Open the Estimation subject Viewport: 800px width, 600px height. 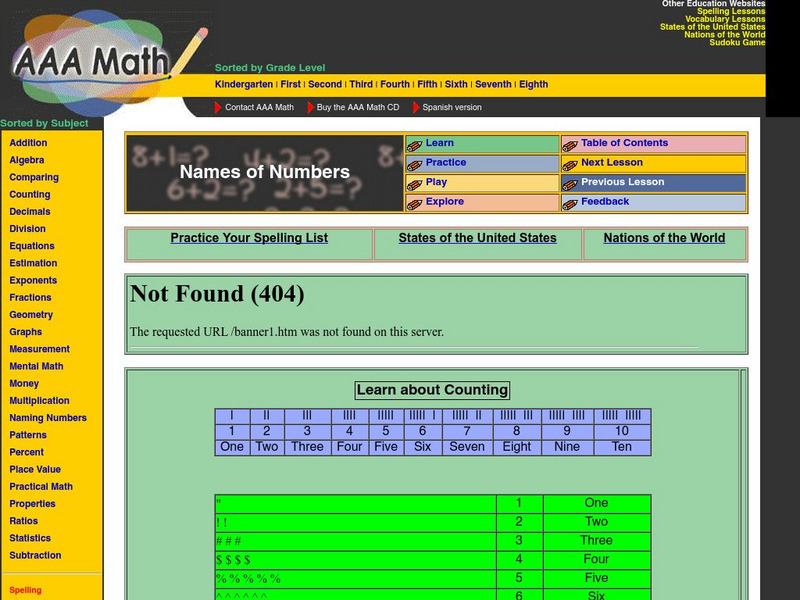[x=33, y=263]
